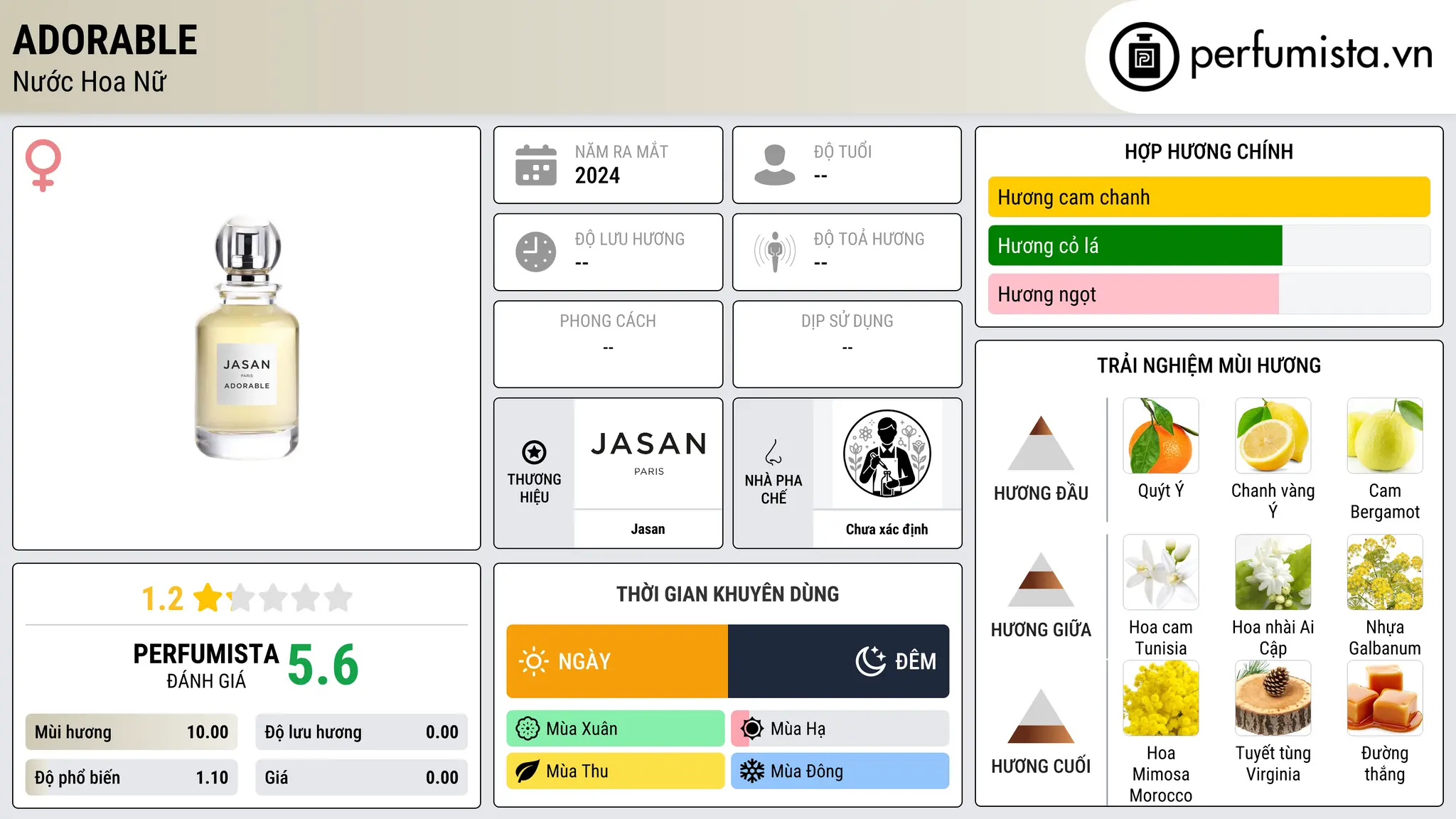
Task: Select the Mùa Hạ season bar
Action: pyautogui.click(x=840, y=729)
